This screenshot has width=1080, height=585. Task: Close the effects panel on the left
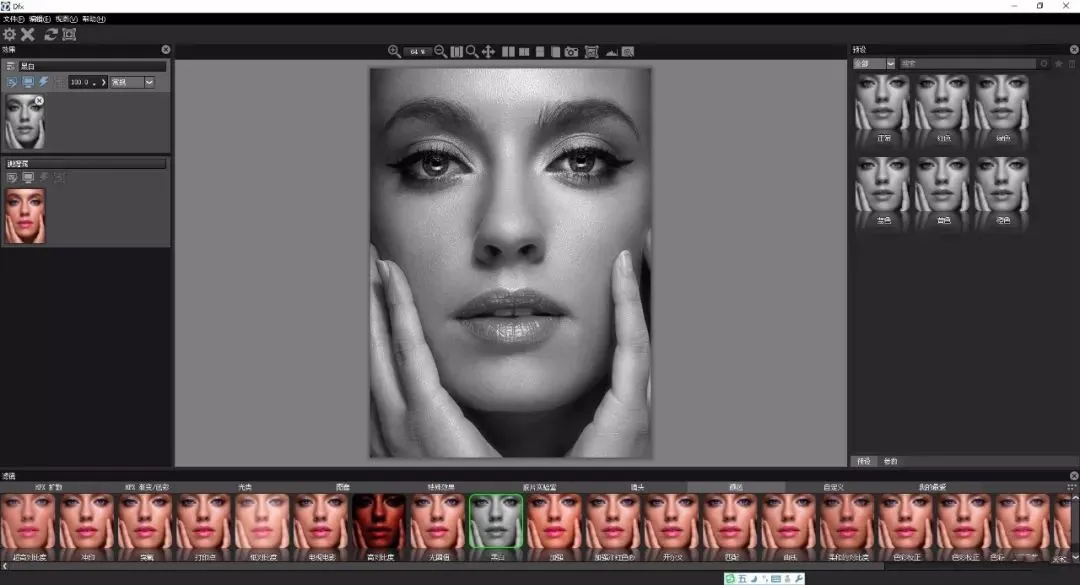pos(166,50)
